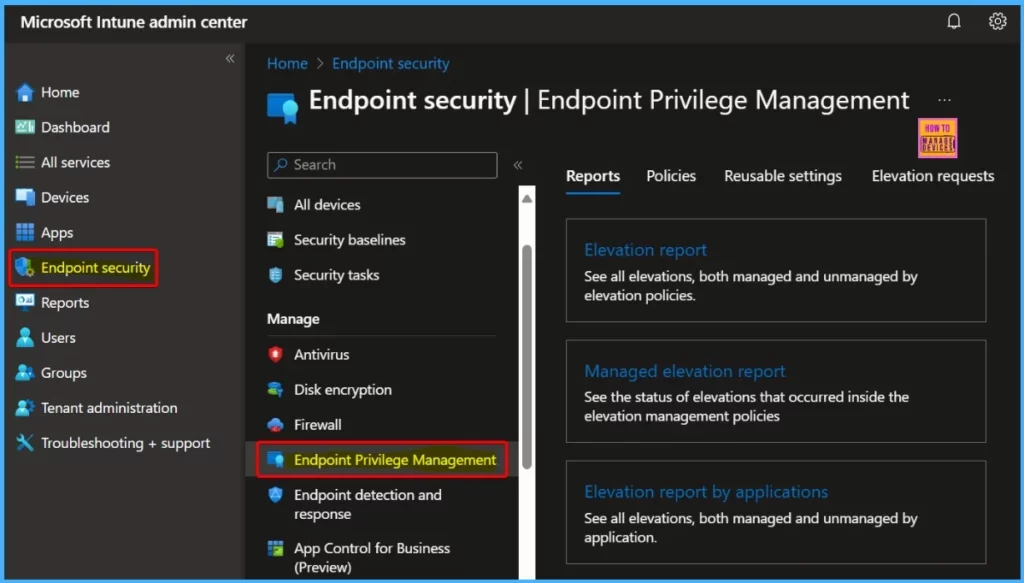Open the Reusable settings tab
This screenshot has height=583, width=1024.
782,176
